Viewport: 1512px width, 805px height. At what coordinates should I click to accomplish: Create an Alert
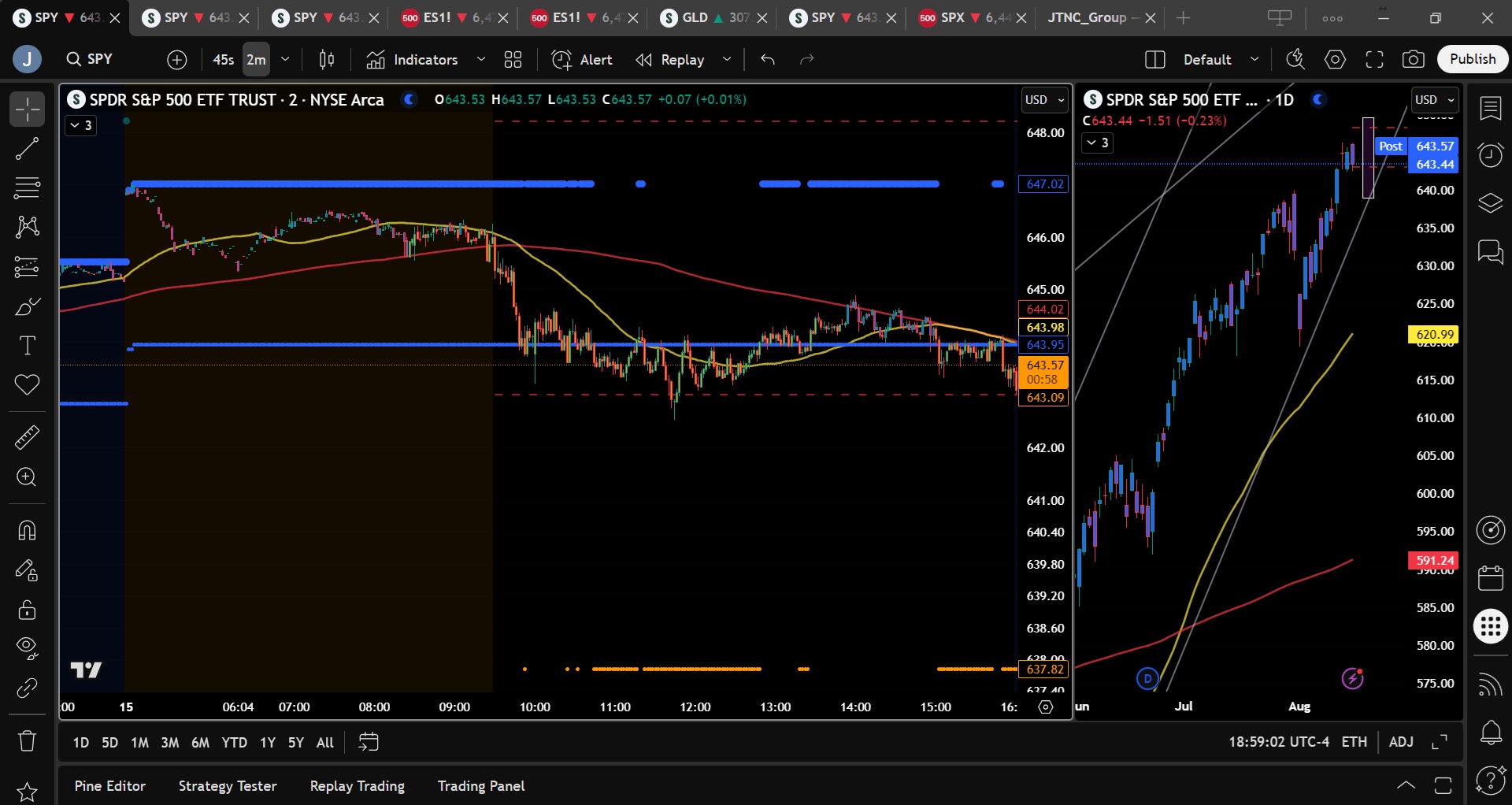582,60
